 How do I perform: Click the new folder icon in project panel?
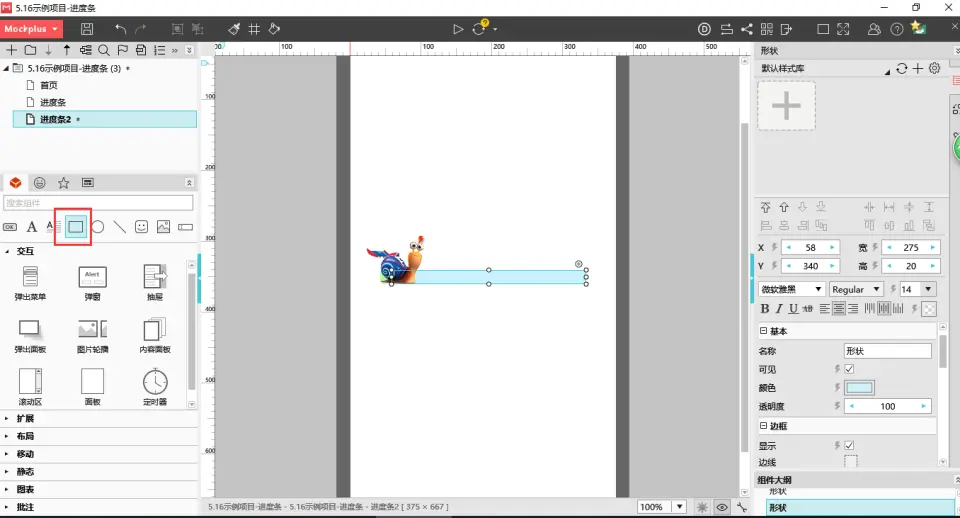(x=30, y=50)
